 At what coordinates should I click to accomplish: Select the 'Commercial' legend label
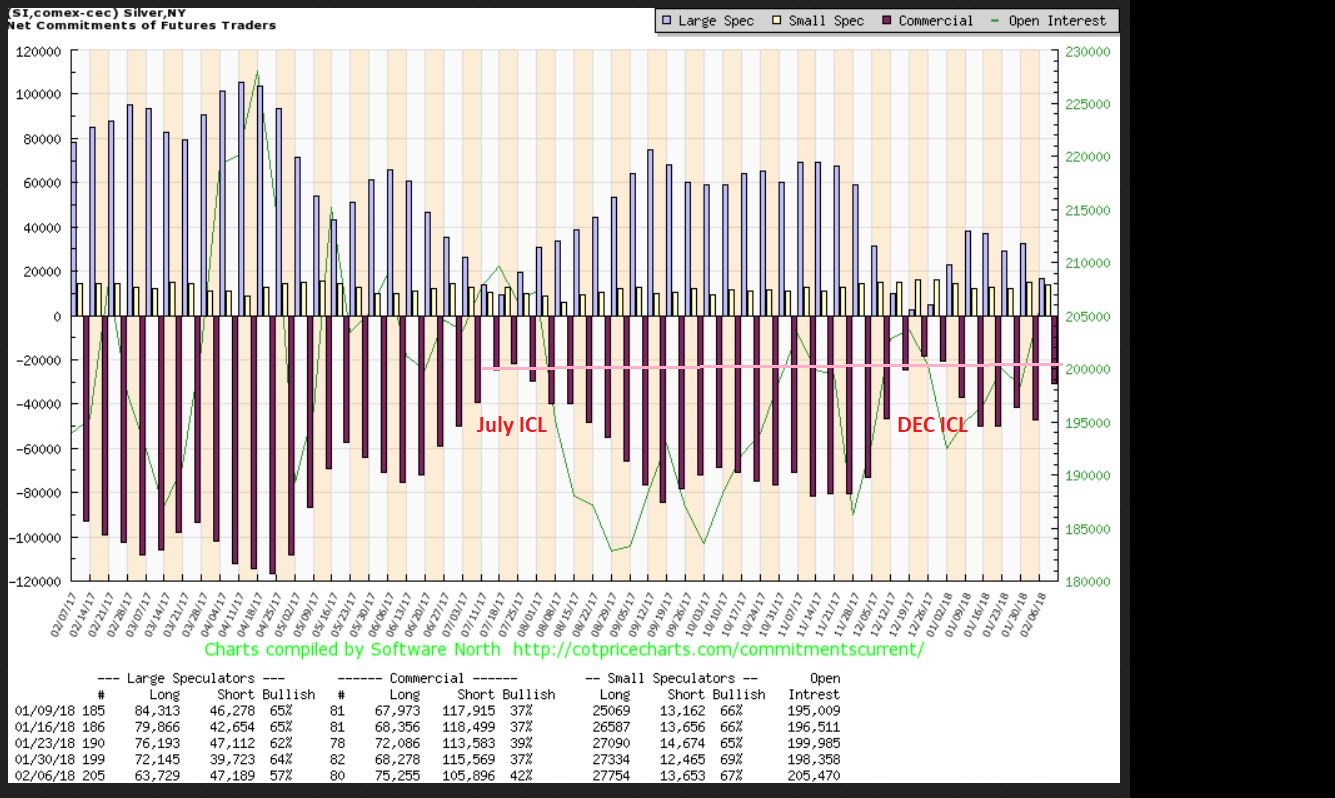936,21
